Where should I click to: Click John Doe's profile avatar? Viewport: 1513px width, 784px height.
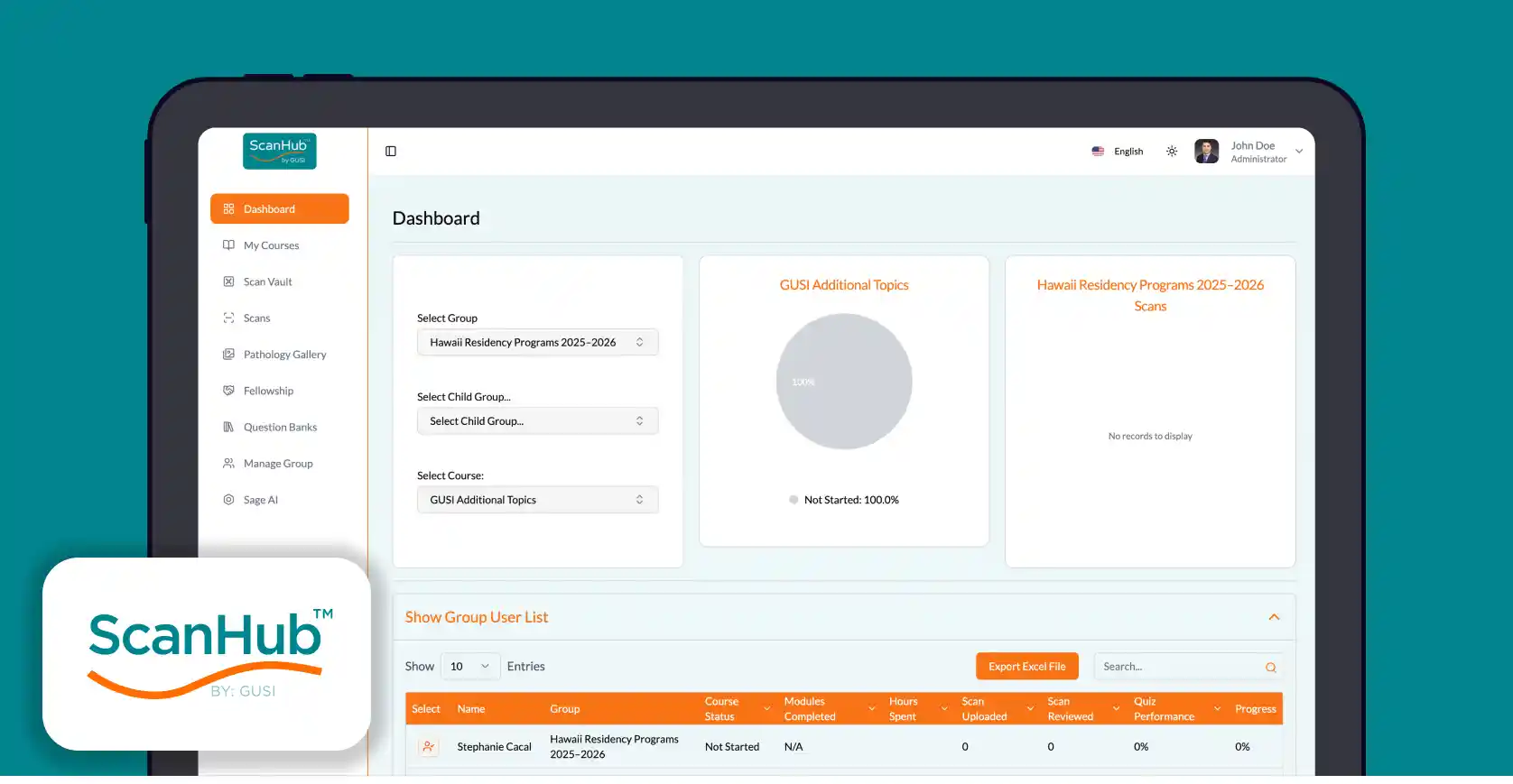(x=1207, y=151)
